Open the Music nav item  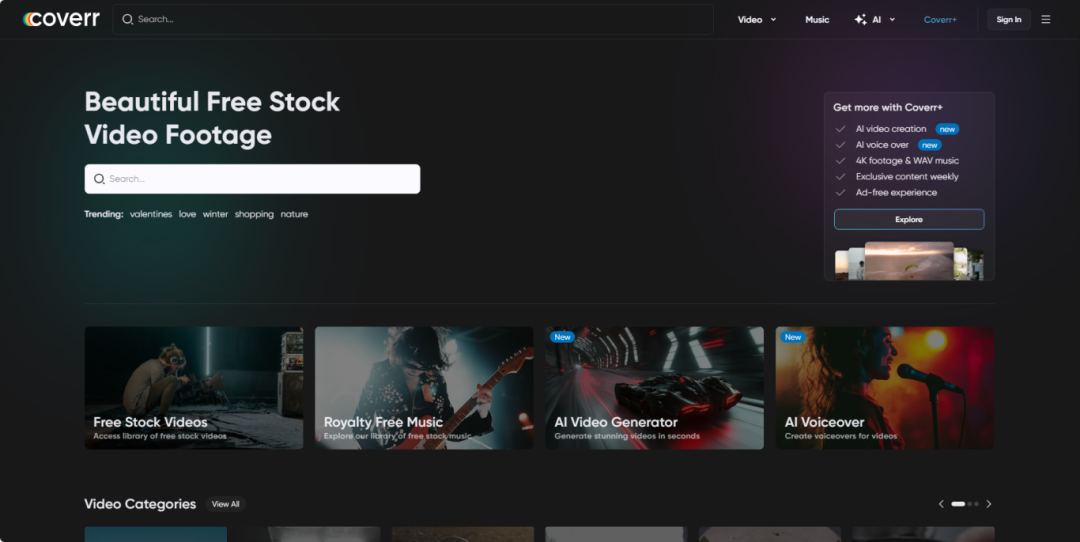pyautogui.click(x=817, y=19)
